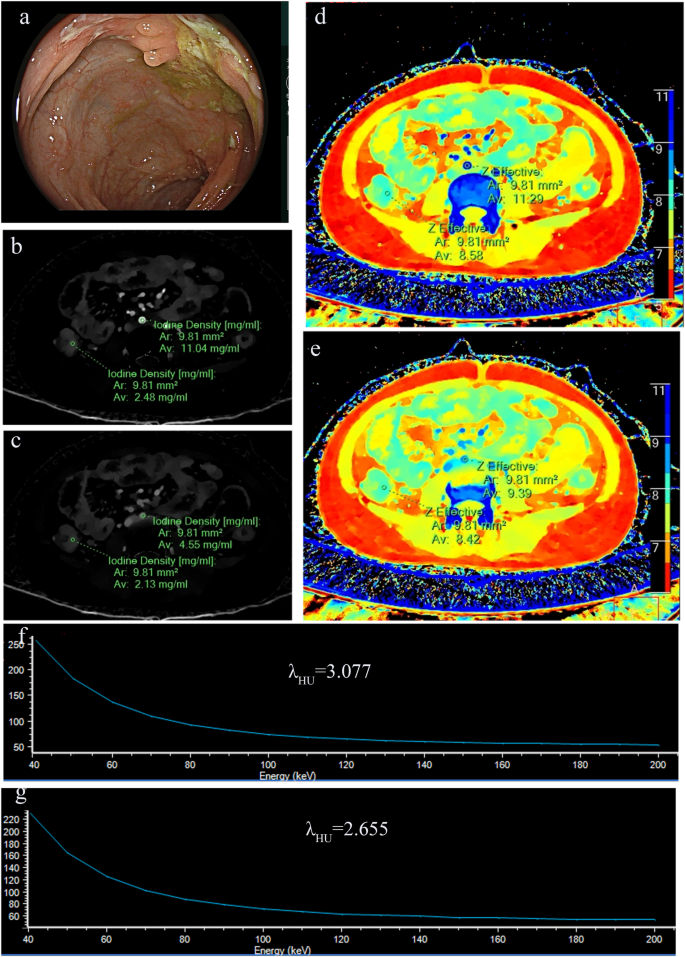This screenshot has height=957, width=685.
Task: Click the '200' x-axis tick in panel g
Action: (x=653, y=938)
